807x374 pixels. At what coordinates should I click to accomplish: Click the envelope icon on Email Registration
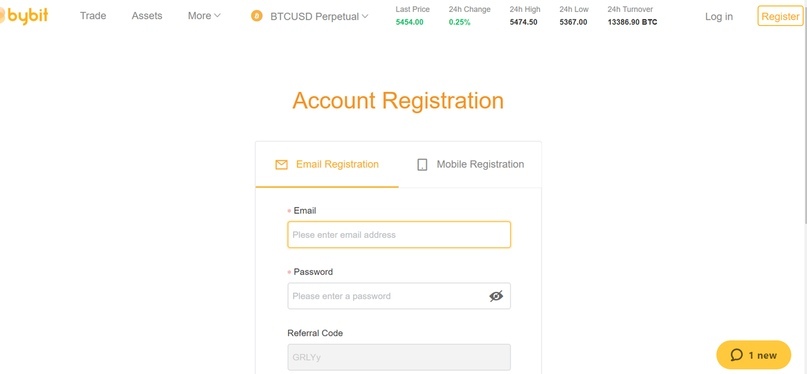coord(281,165)
